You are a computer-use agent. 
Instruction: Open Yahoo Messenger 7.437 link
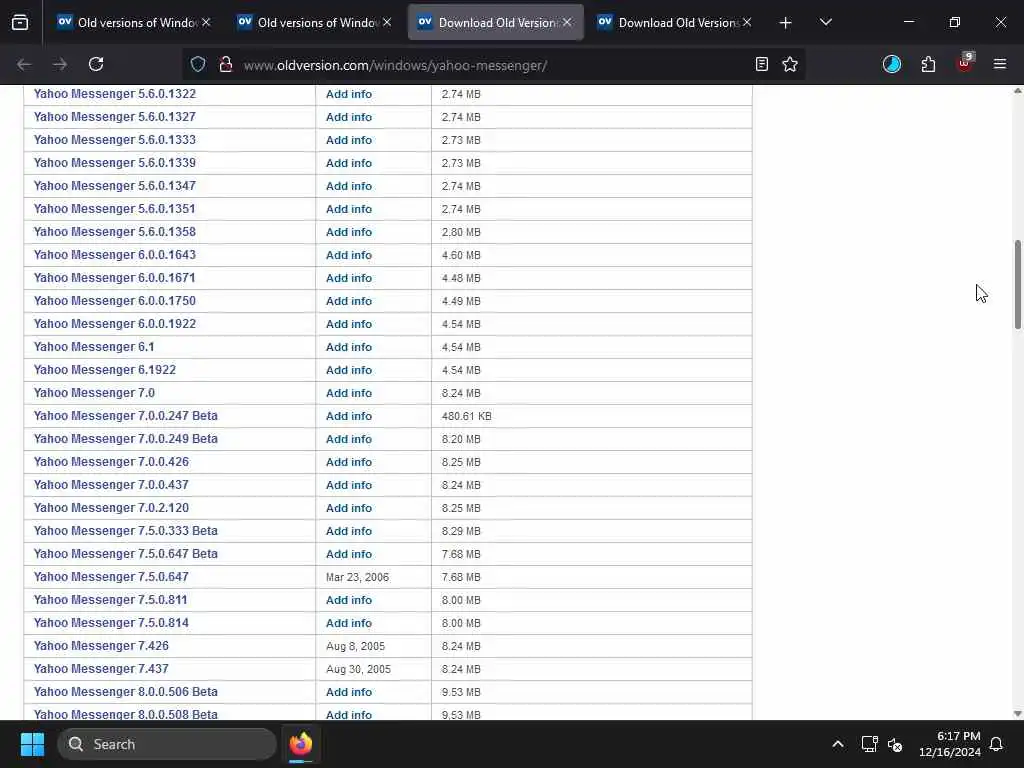click(x=101, y=669)
